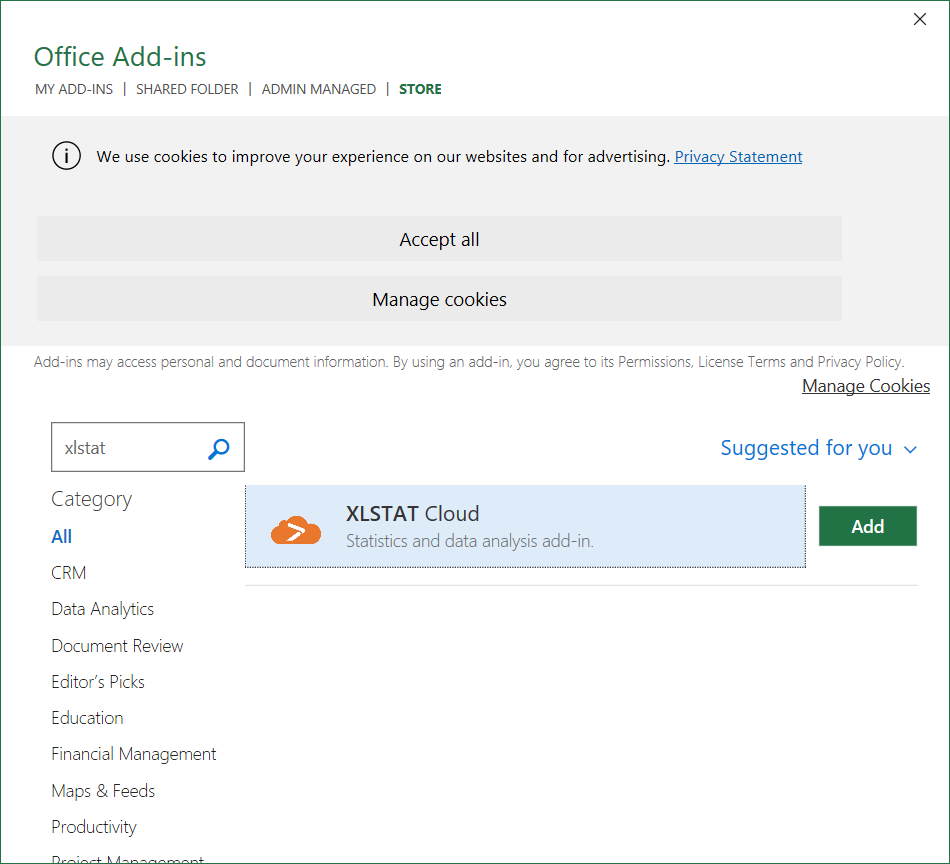Open the Privacy Statement link
This screenshot has height=864, width=950.
(x=738, y=156)
